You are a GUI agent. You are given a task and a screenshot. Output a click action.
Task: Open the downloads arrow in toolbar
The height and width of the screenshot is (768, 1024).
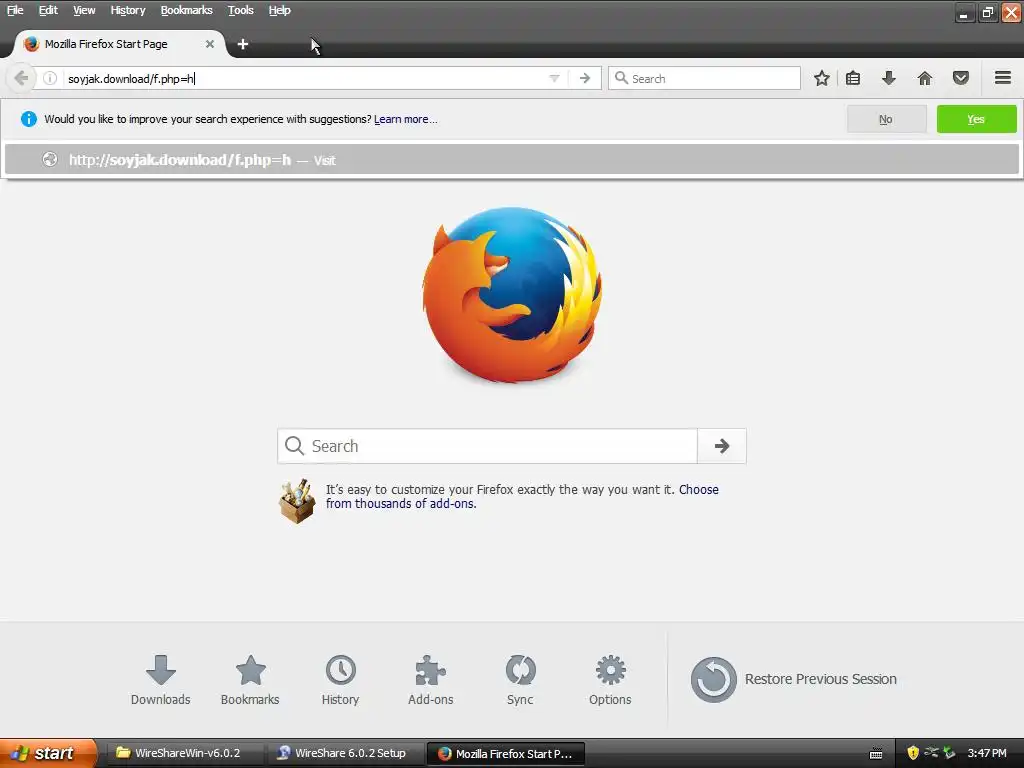[x=888, y=78]
